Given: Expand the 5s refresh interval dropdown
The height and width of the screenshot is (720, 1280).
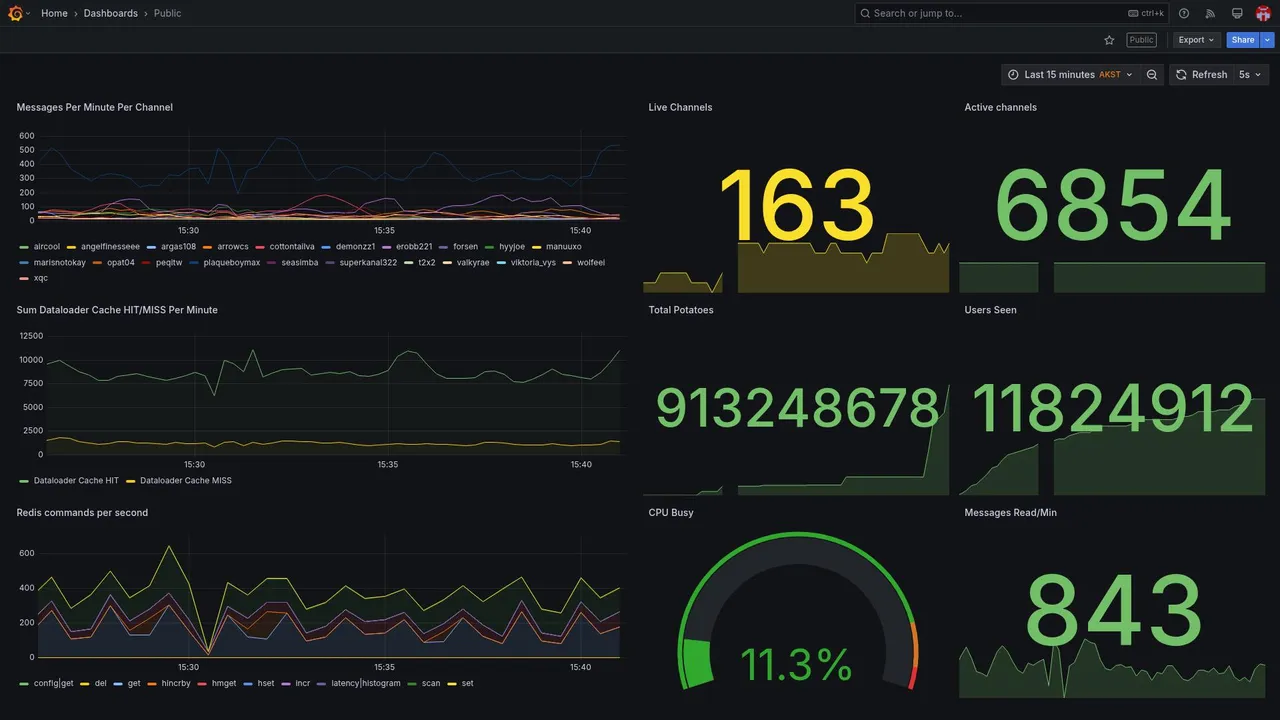Looking at the screenshot, I should [1251, 75].
